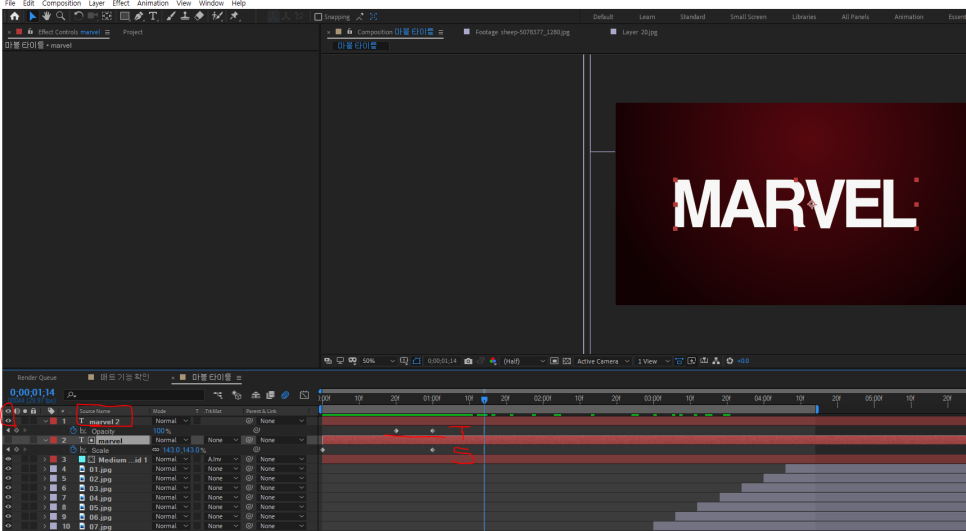Open blending Mode dropdown for marvel 2
This screenshot has height=531, width=966.
point(171,421)
